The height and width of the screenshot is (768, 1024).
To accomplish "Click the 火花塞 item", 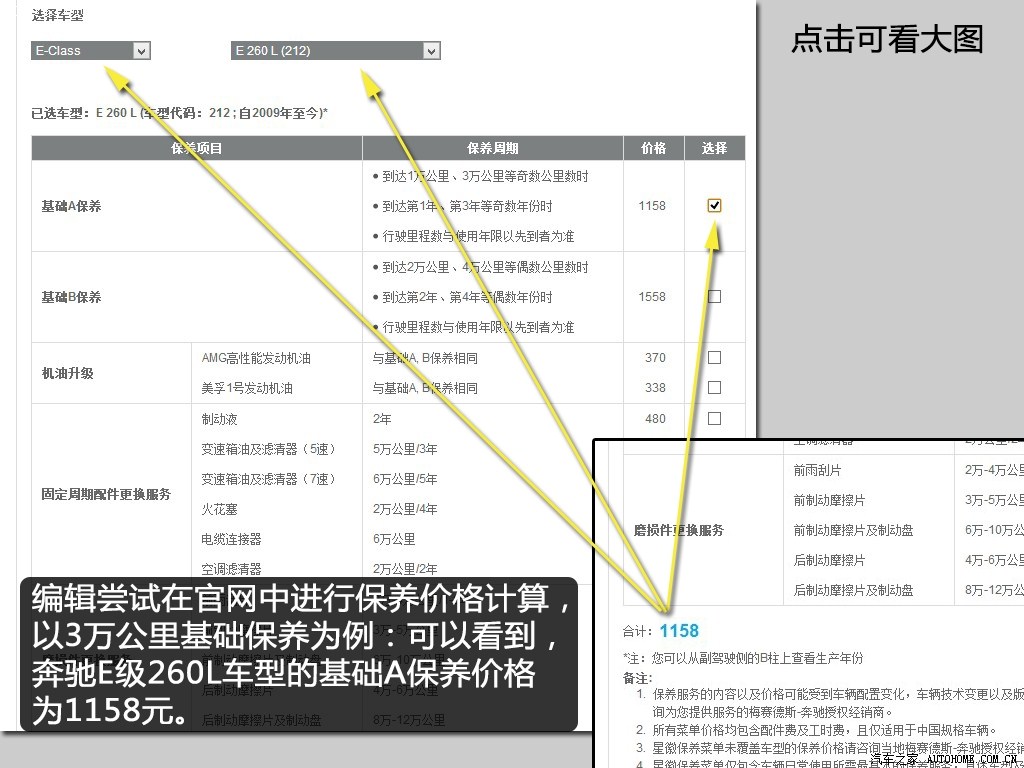I will click(219, 509).
